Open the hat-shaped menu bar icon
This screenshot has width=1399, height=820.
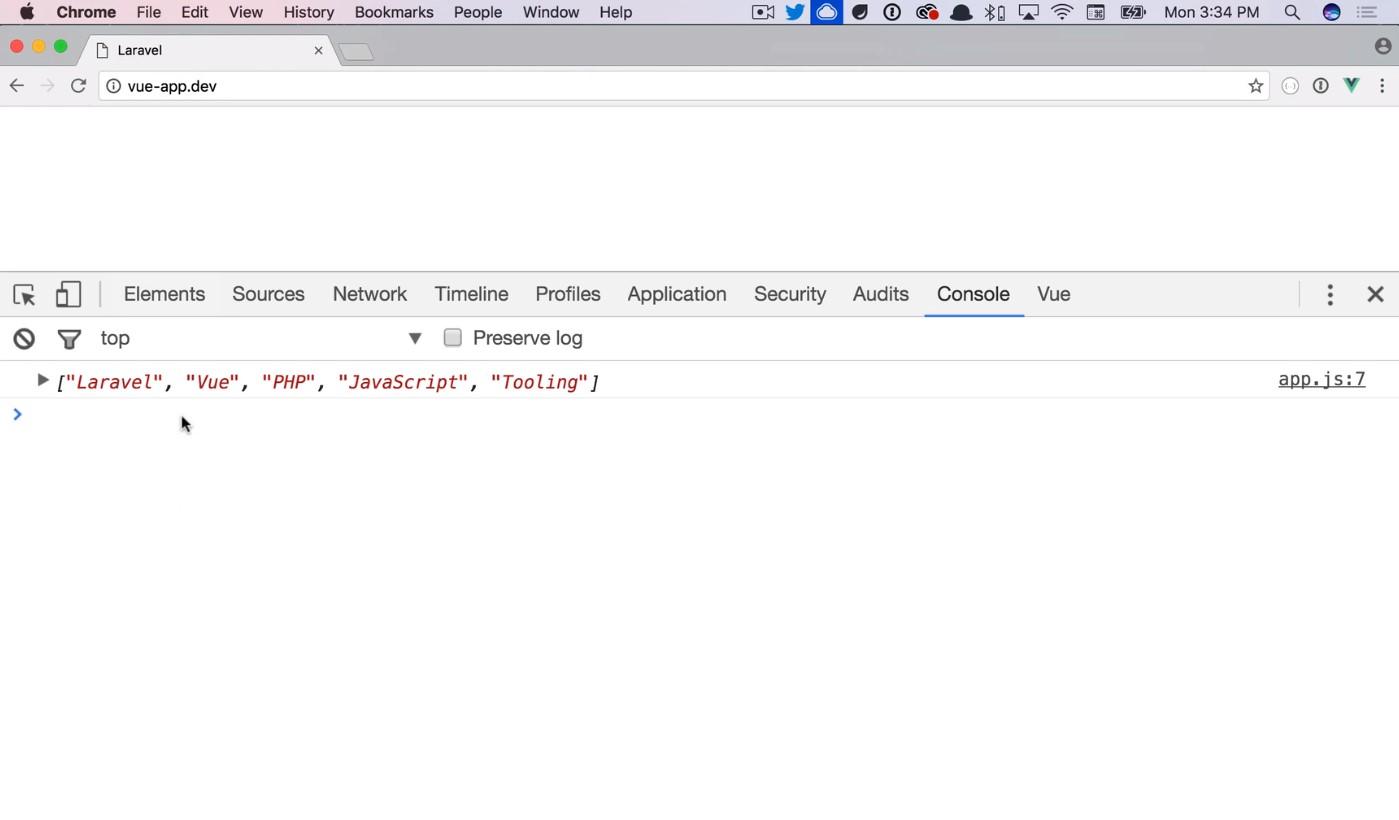[961, 12]
